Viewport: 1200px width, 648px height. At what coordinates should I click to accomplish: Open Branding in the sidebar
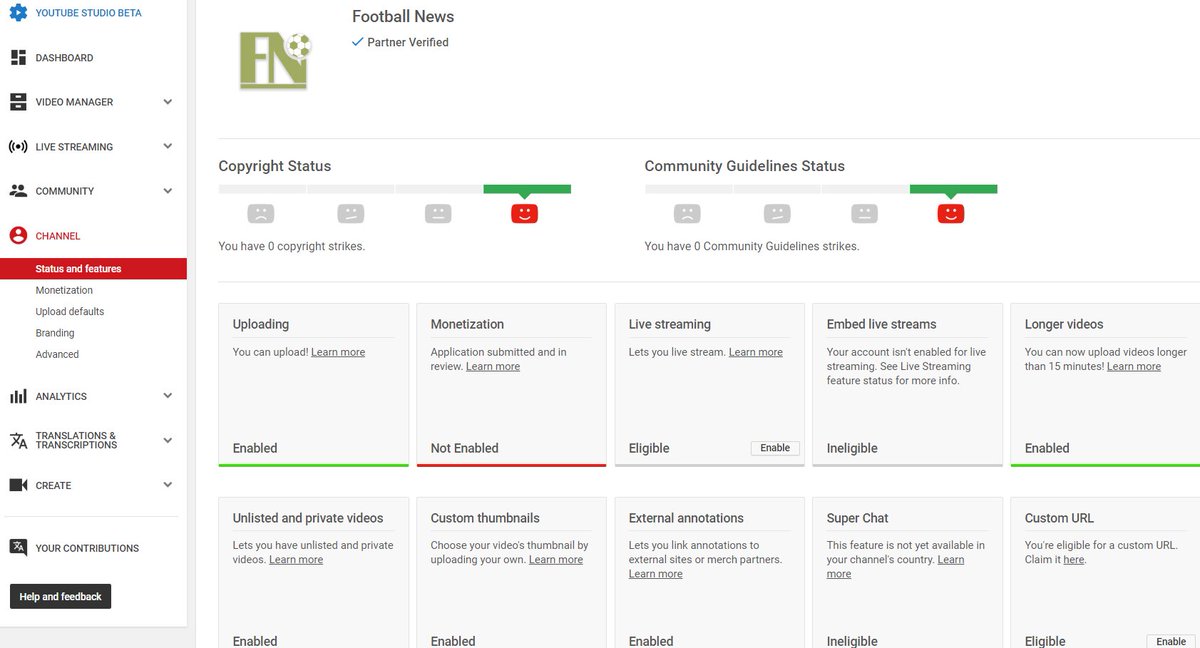[55, 333]
